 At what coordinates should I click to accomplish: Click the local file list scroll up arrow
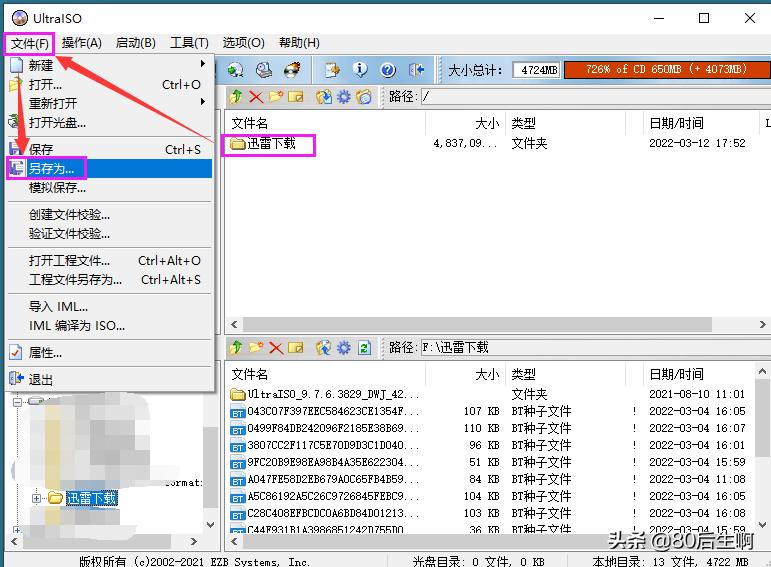[x=762, y=372]
